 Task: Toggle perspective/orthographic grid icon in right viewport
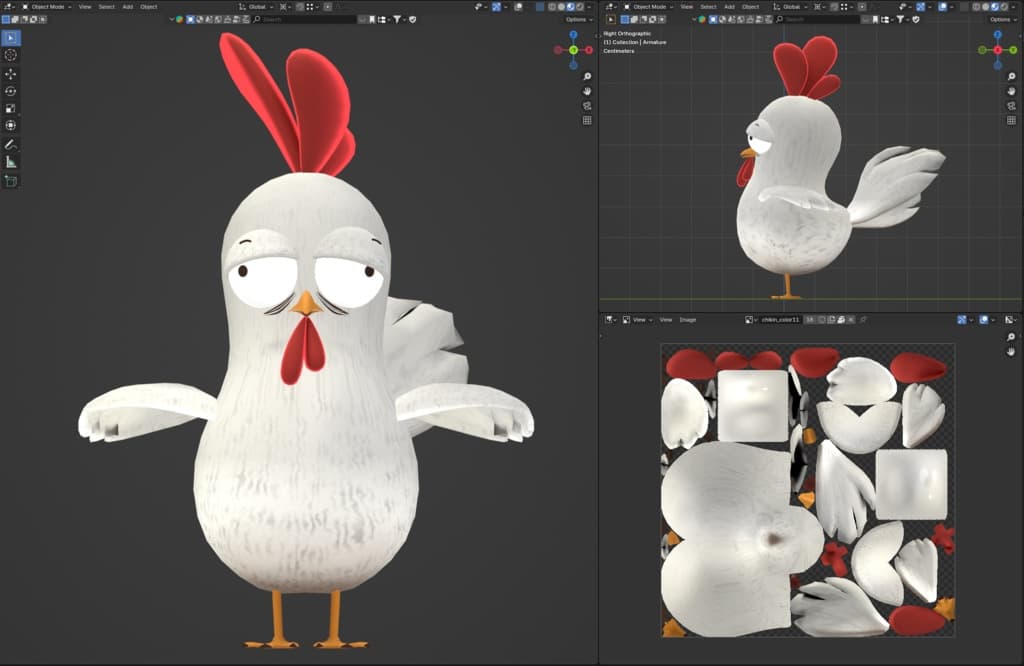1011,120
